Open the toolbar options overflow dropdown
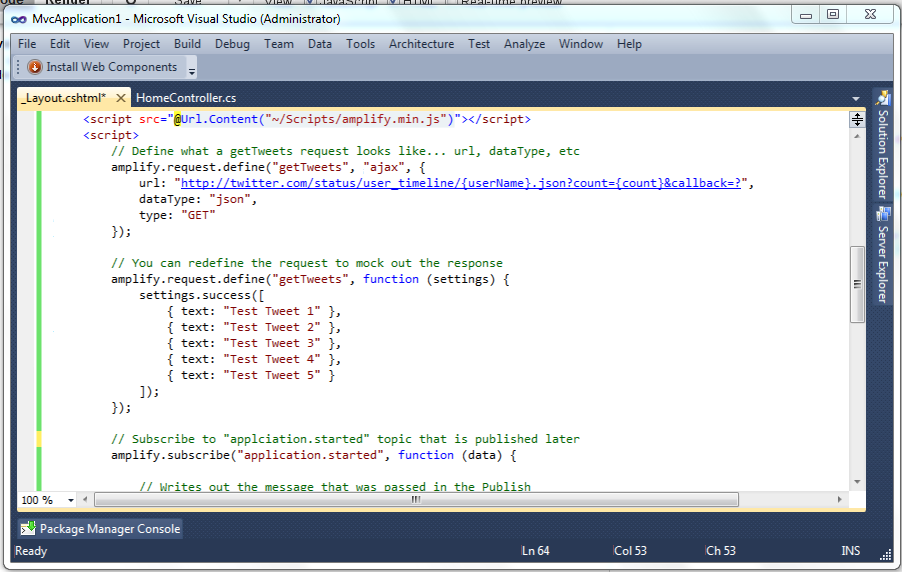The height and width of the screenshot is (572, 902). pyautogui.click(x=192, y=71)
